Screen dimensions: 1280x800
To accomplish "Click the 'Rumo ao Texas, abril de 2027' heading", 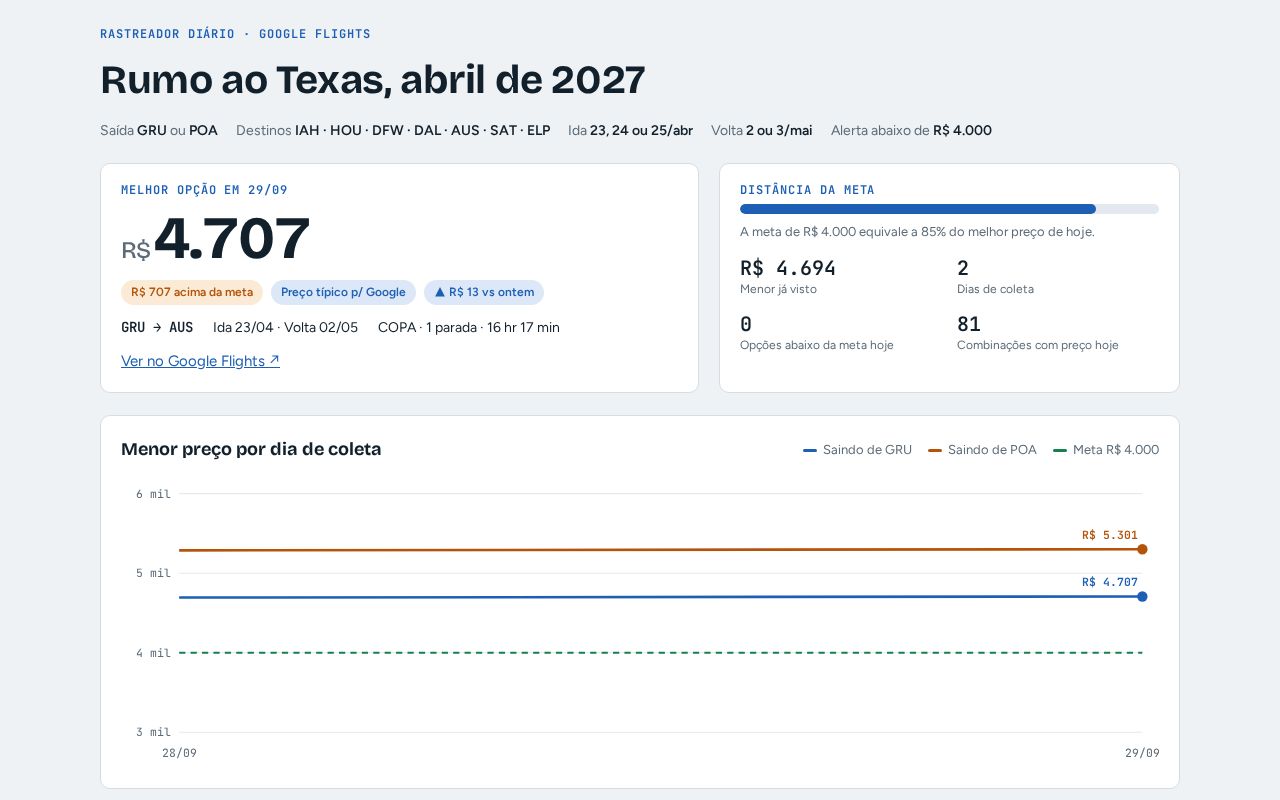I will [373, 80].
